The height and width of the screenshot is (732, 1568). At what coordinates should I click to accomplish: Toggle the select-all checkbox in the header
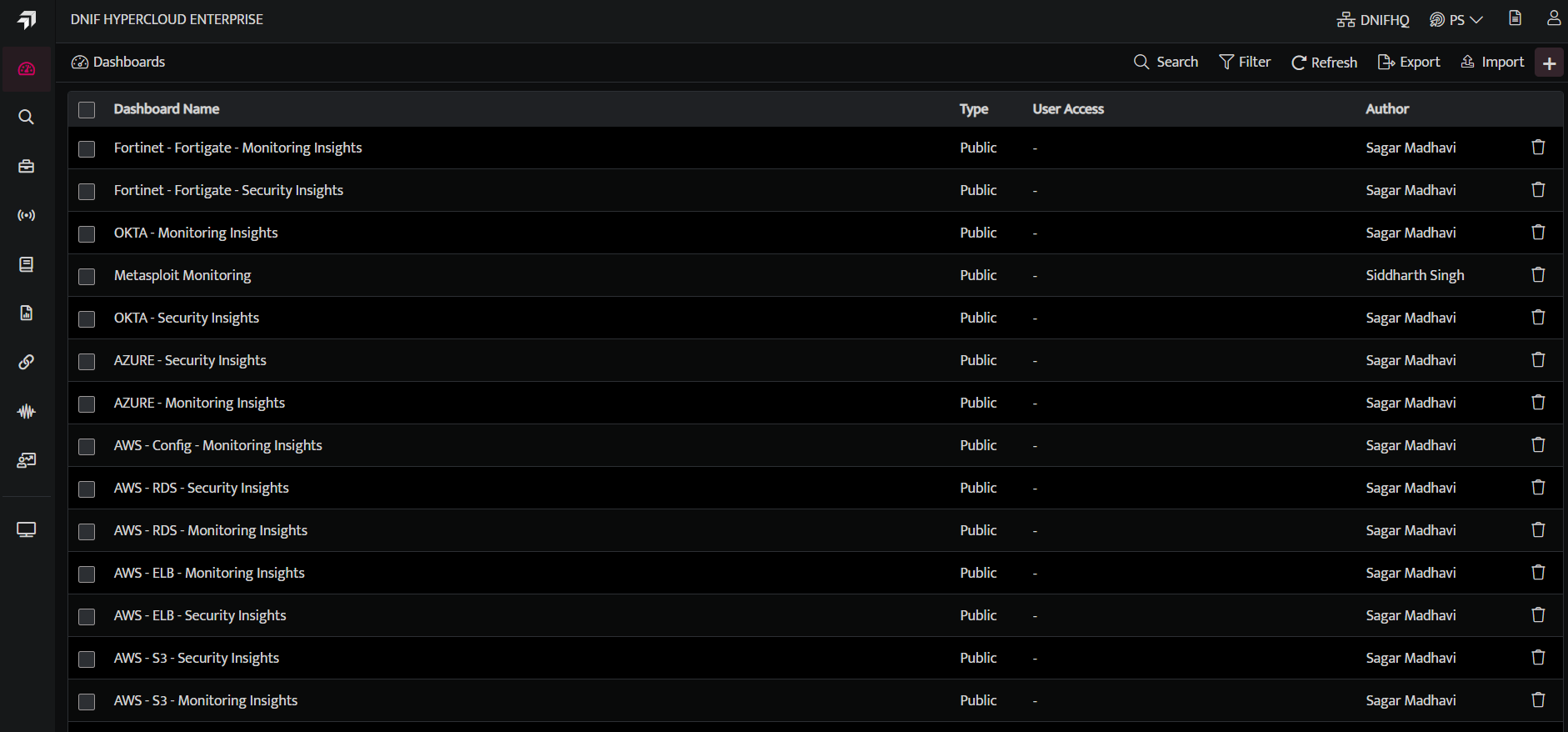87,110
